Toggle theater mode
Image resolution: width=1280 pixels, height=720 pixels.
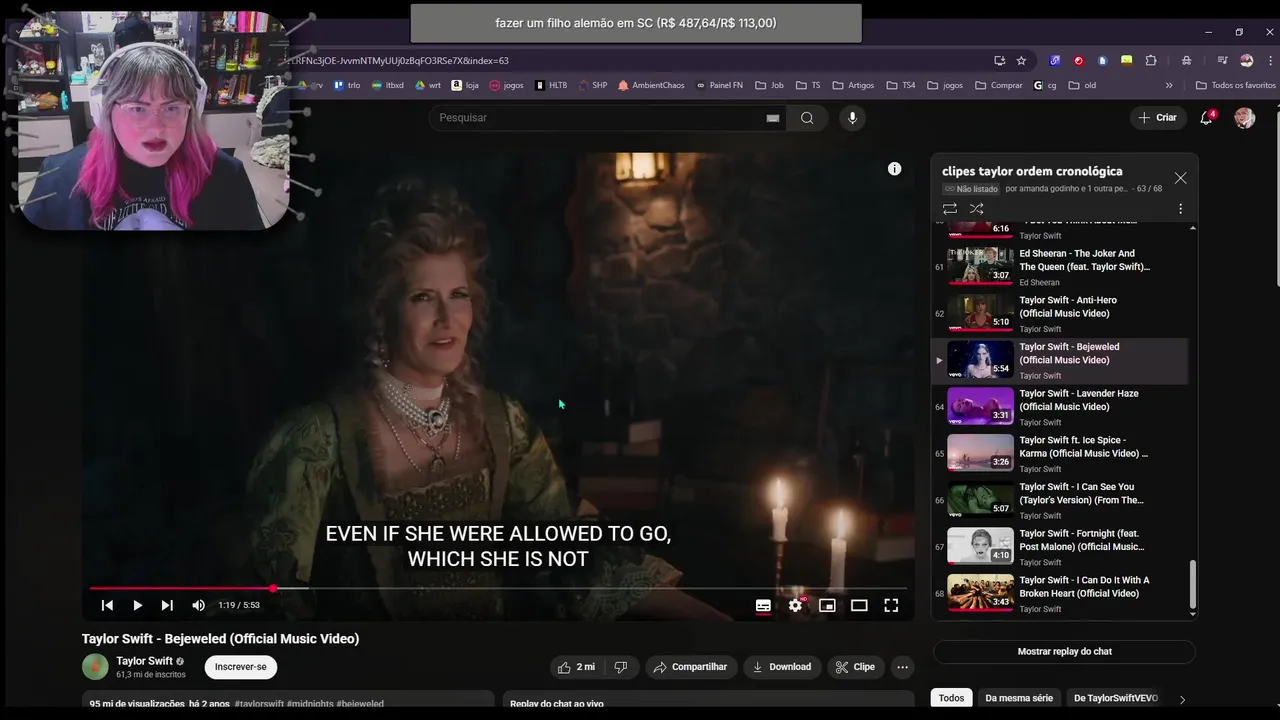(x=859, y=605)
